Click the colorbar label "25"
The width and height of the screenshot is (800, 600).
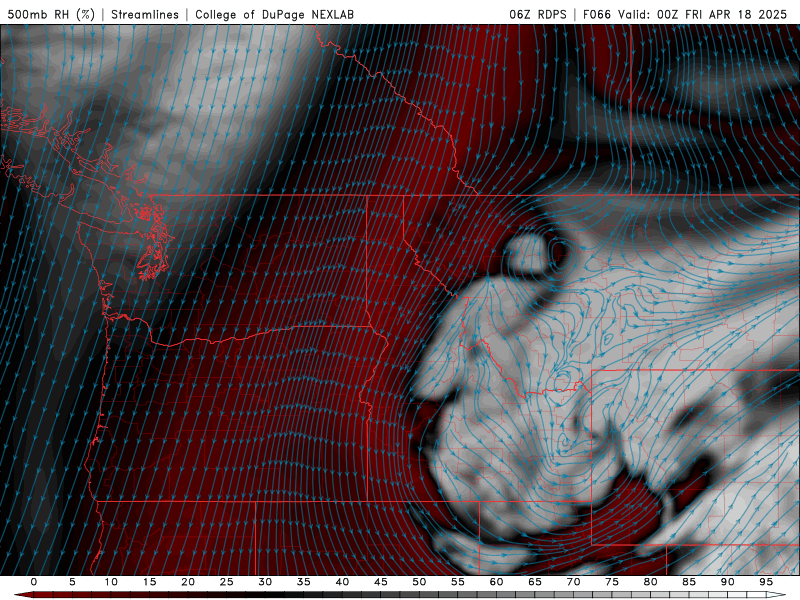[227, 582]
